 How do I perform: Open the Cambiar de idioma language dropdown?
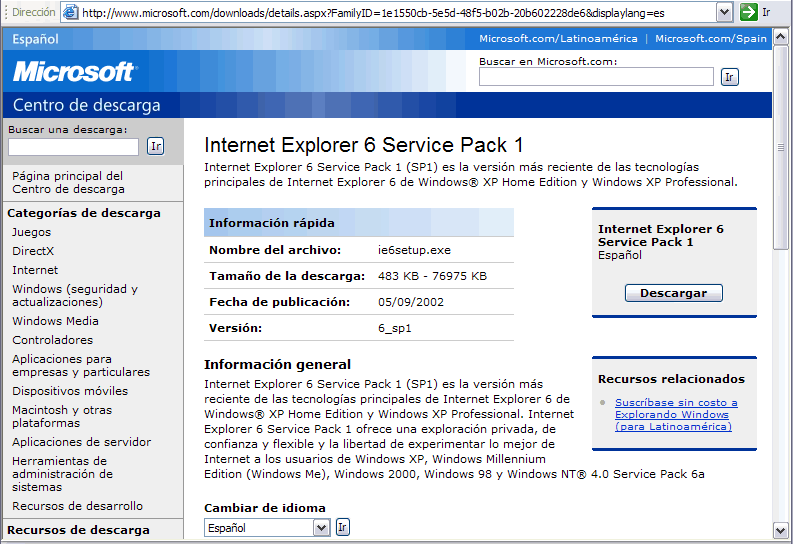point(321,528)
